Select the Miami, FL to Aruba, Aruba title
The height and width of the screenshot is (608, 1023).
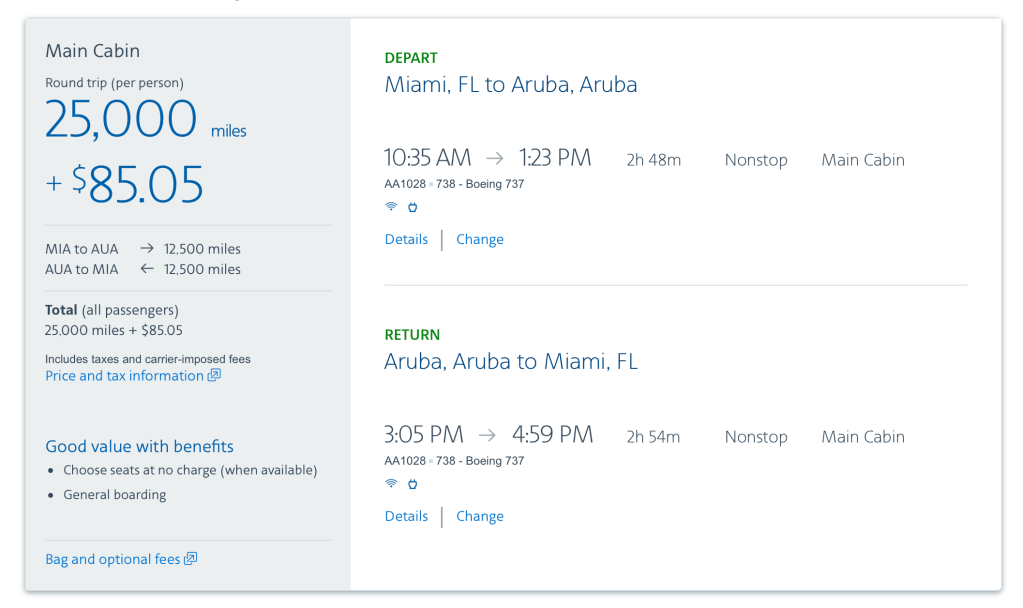coord(510,85)
